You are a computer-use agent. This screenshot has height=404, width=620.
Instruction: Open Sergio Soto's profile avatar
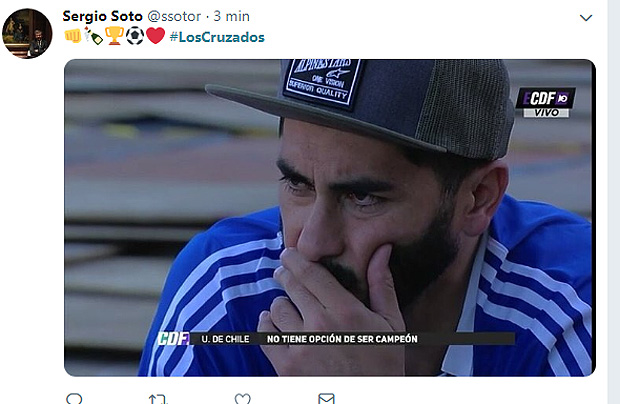coord(27,34)
